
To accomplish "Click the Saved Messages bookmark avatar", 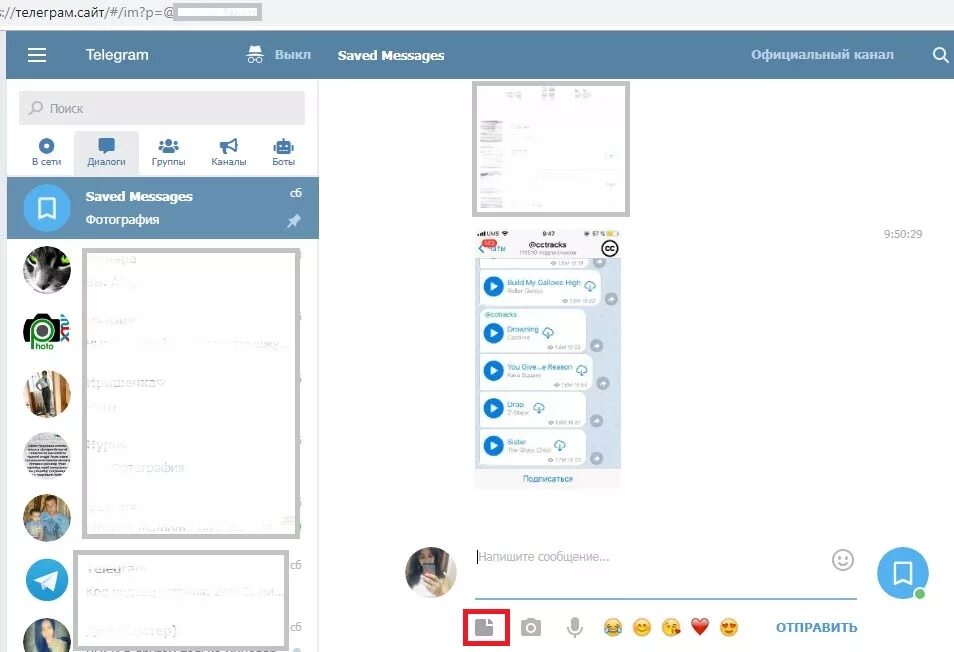I will pyautogui.click(x=47, y=208).
